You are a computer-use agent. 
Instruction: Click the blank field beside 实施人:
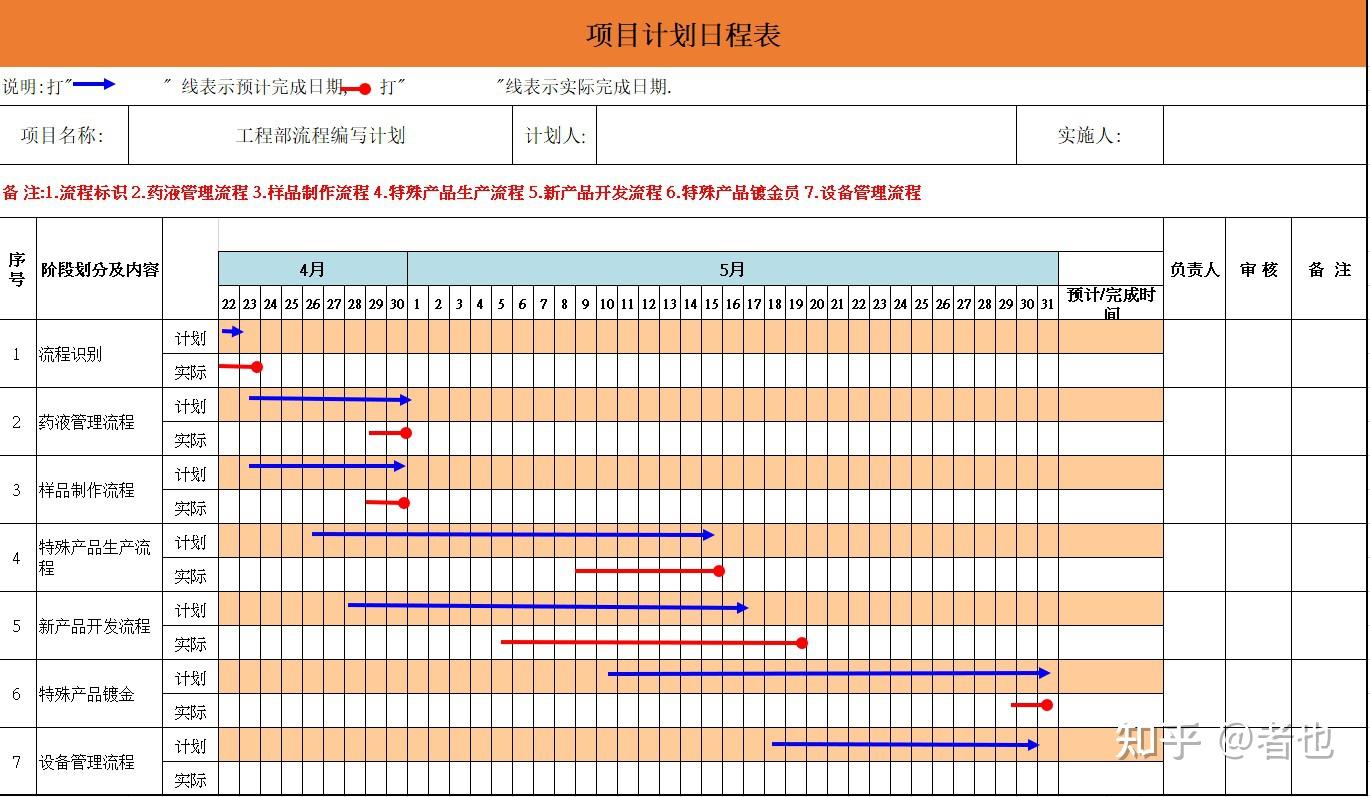[x=1265, y=136]
